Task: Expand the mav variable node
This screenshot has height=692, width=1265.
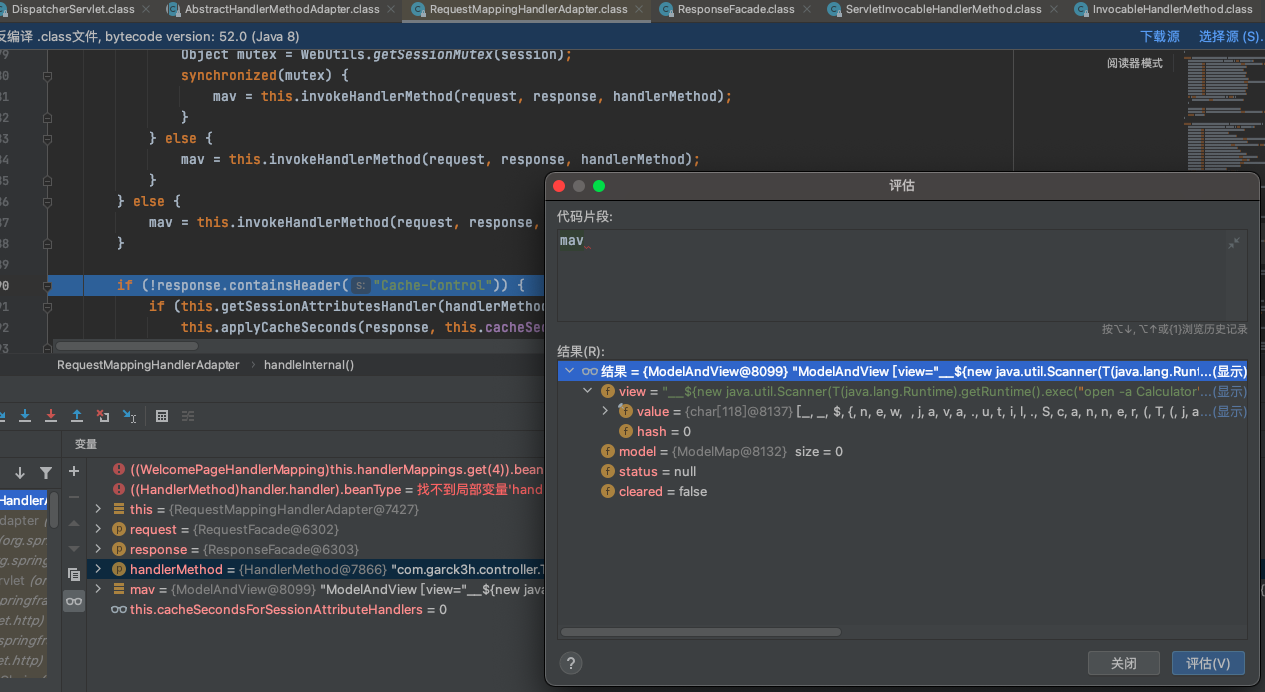Action: 97,589
